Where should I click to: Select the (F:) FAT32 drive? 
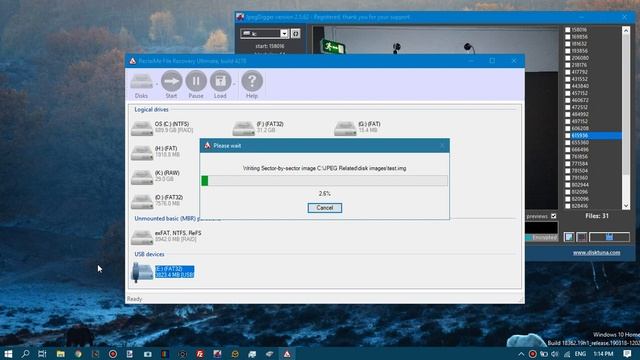point(258,127)
